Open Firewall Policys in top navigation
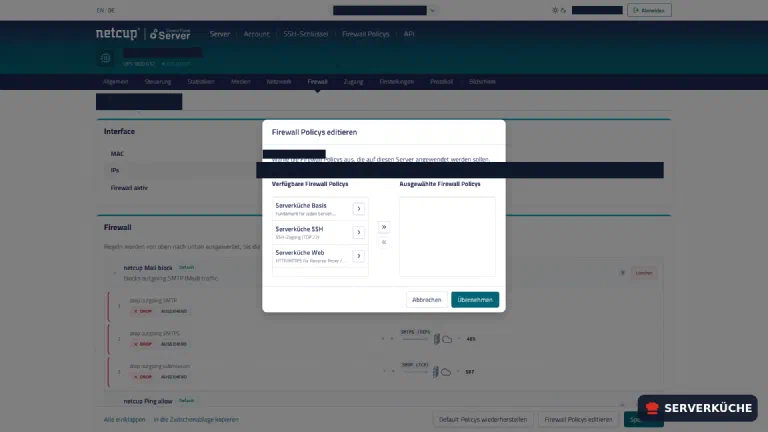 point(365,34)
